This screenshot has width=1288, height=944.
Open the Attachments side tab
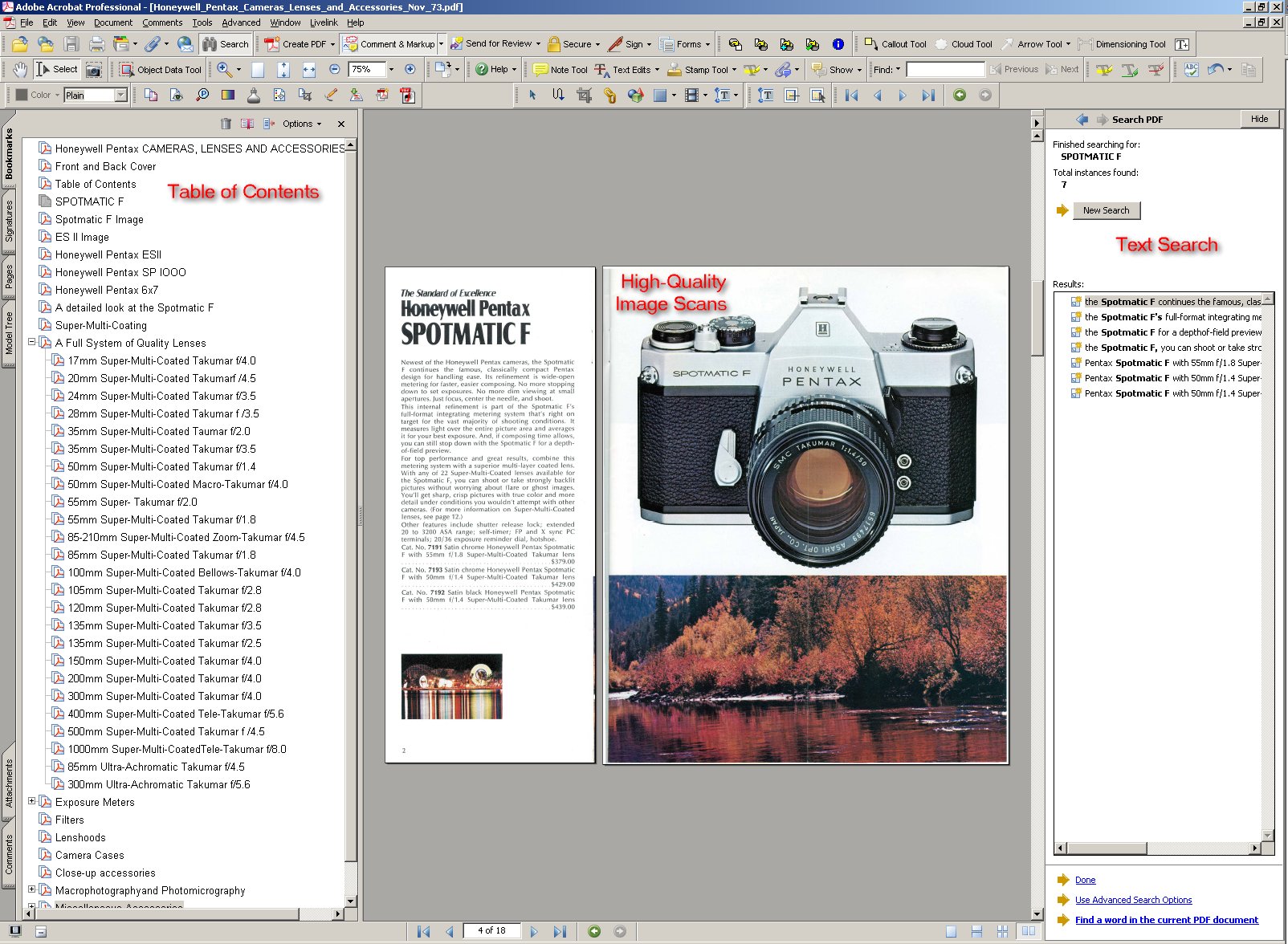coord(9,781)
